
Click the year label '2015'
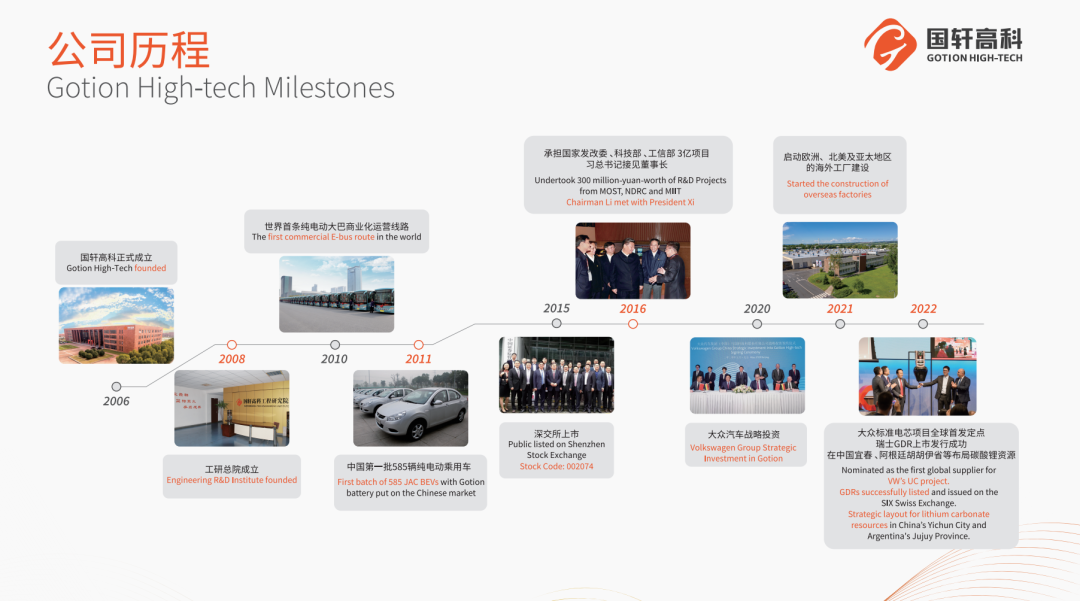pyautogui.click(x=557, y=309)
